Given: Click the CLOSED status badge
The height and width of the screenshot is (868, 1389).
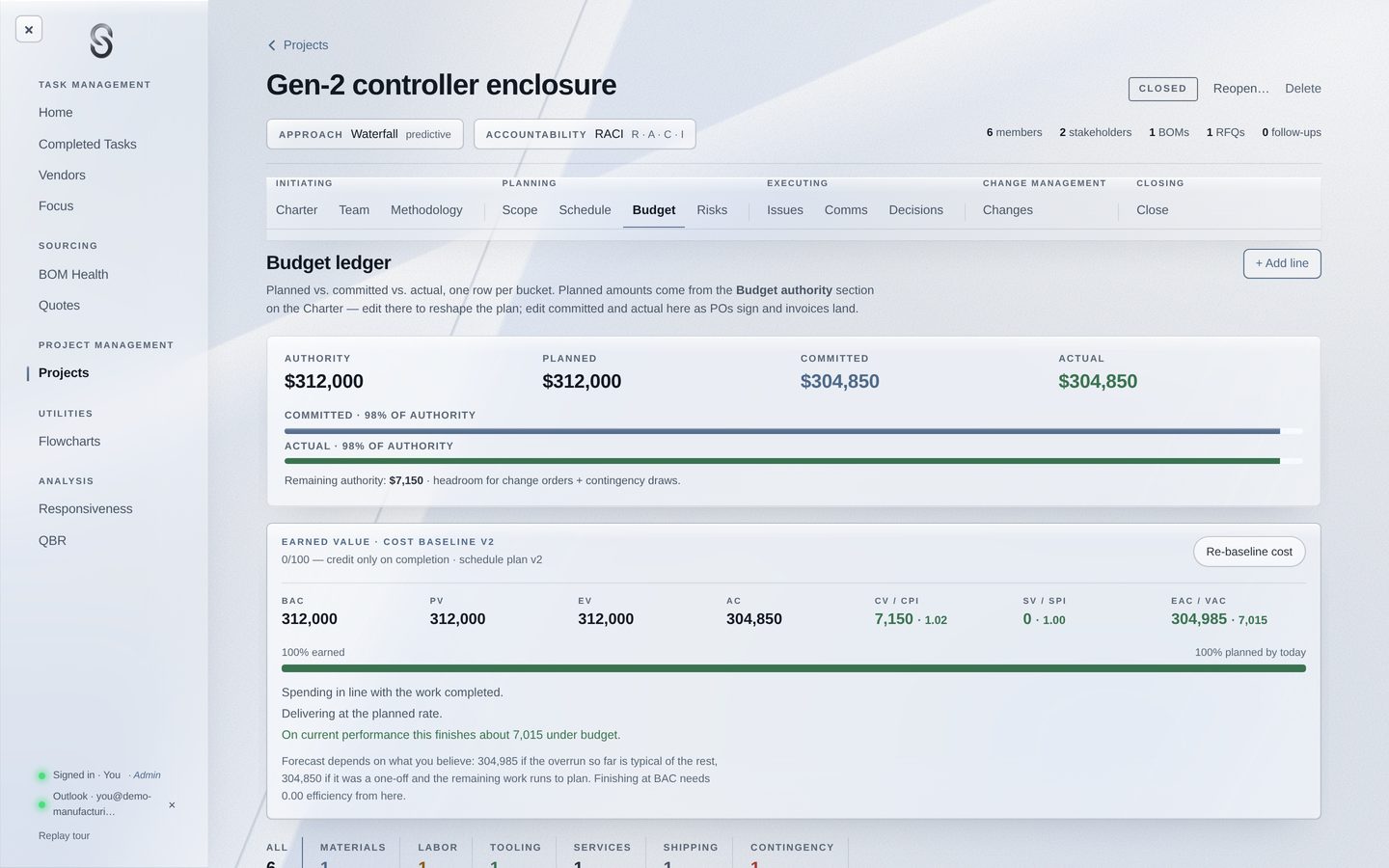Looking at the screenshot, I should point(1162,89).
